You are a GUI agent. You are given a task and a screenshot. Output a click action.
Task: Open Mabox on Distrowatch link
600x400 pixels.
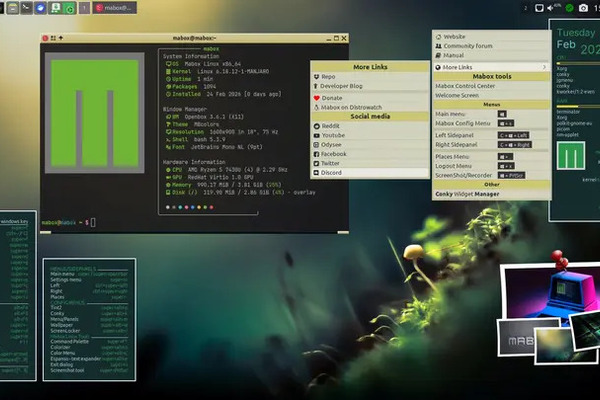tap(370, 108)
